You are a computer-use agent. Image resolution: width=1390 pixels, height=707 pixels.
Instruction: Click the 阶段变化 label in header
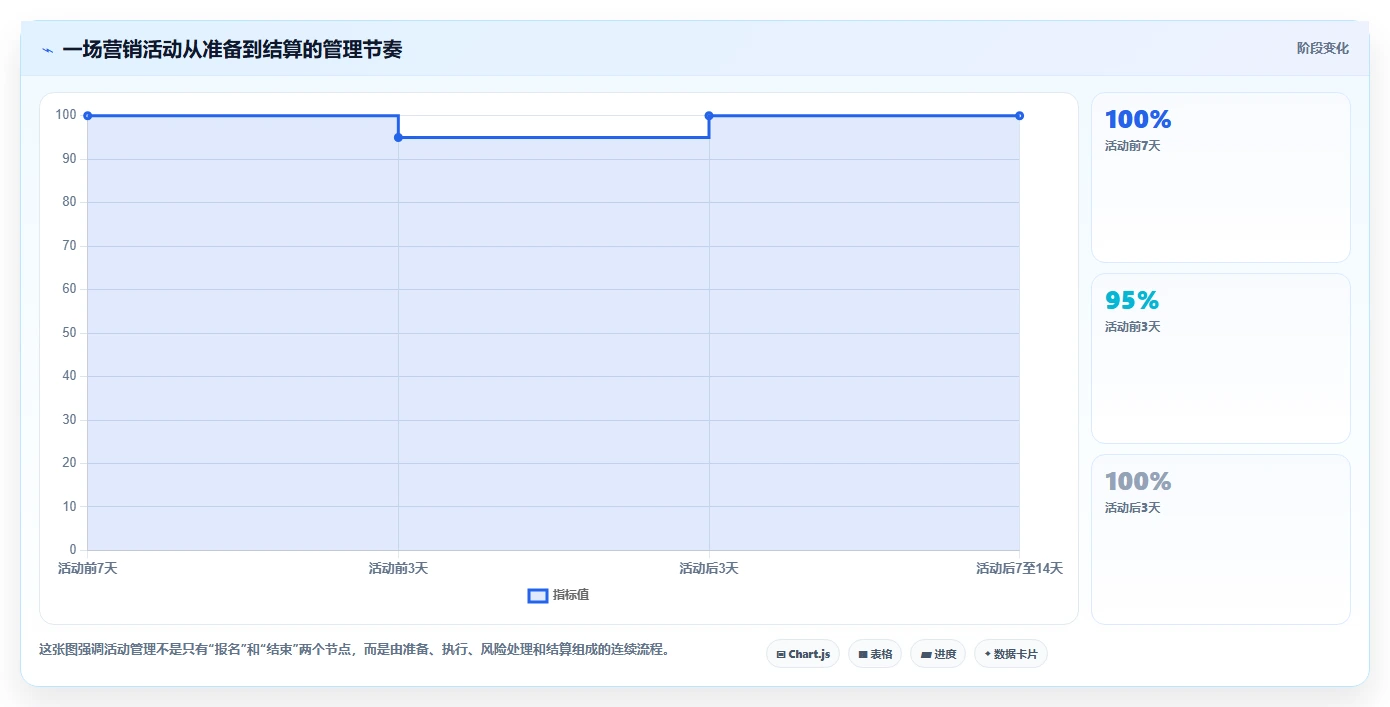(x=1322, y=48)
